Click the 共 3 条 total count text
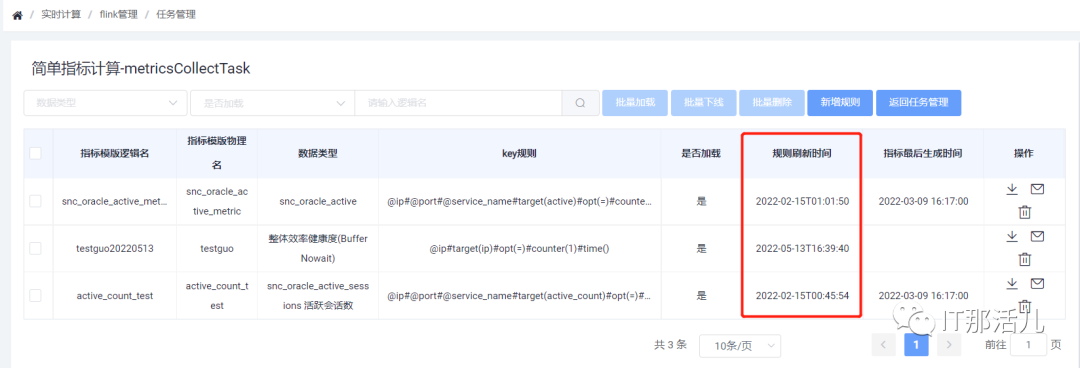 pos(670,345)
